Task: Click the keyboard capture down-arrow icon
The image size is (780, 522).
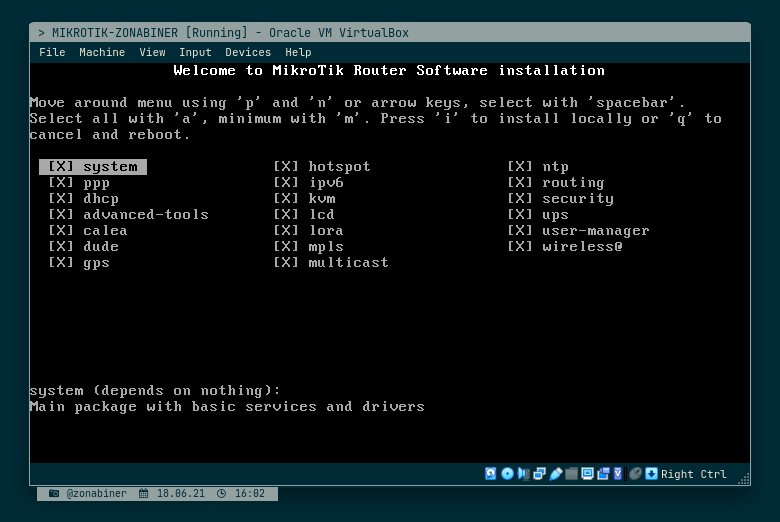Action: point(651,474)
